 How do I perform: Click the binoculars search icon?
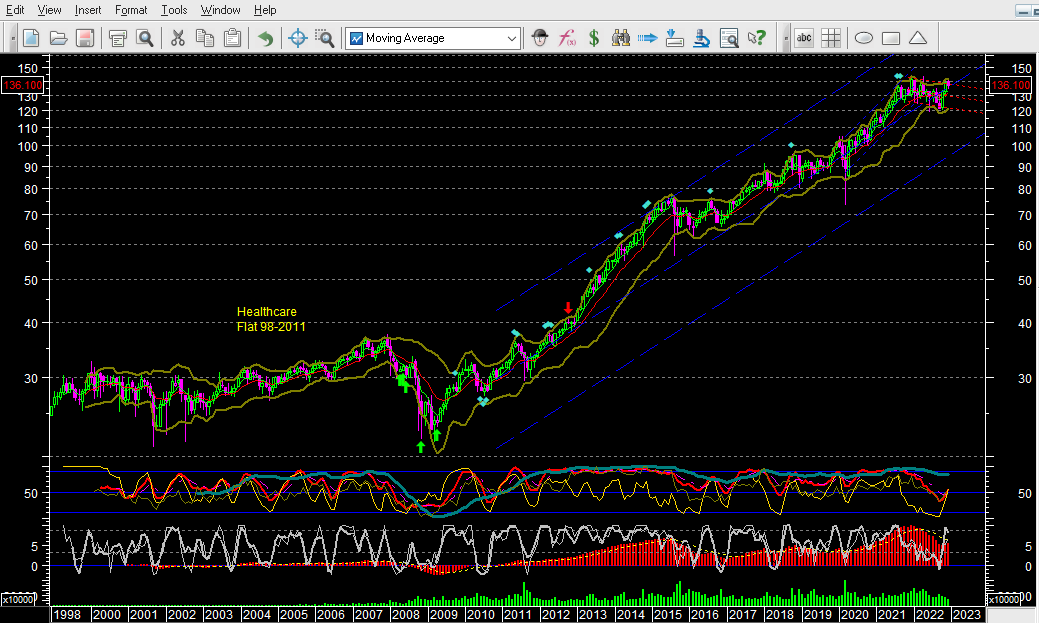[x=620, y=38]
